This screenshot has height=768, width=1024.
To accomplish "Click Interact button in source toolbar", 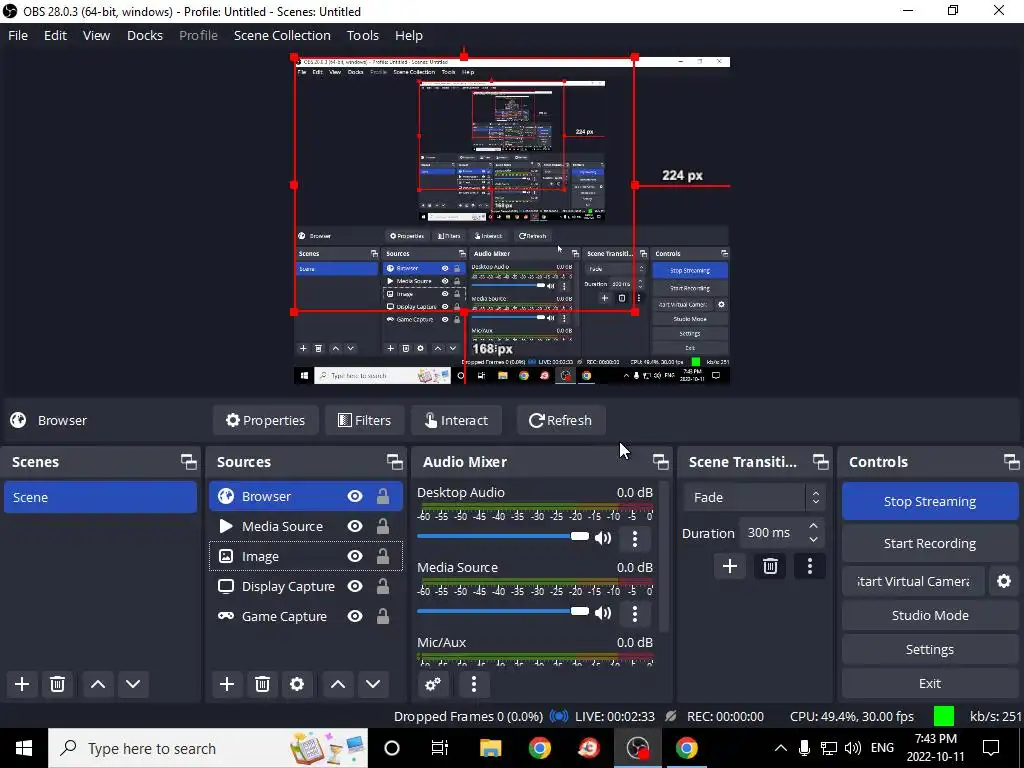I will [x=456, y=421].
